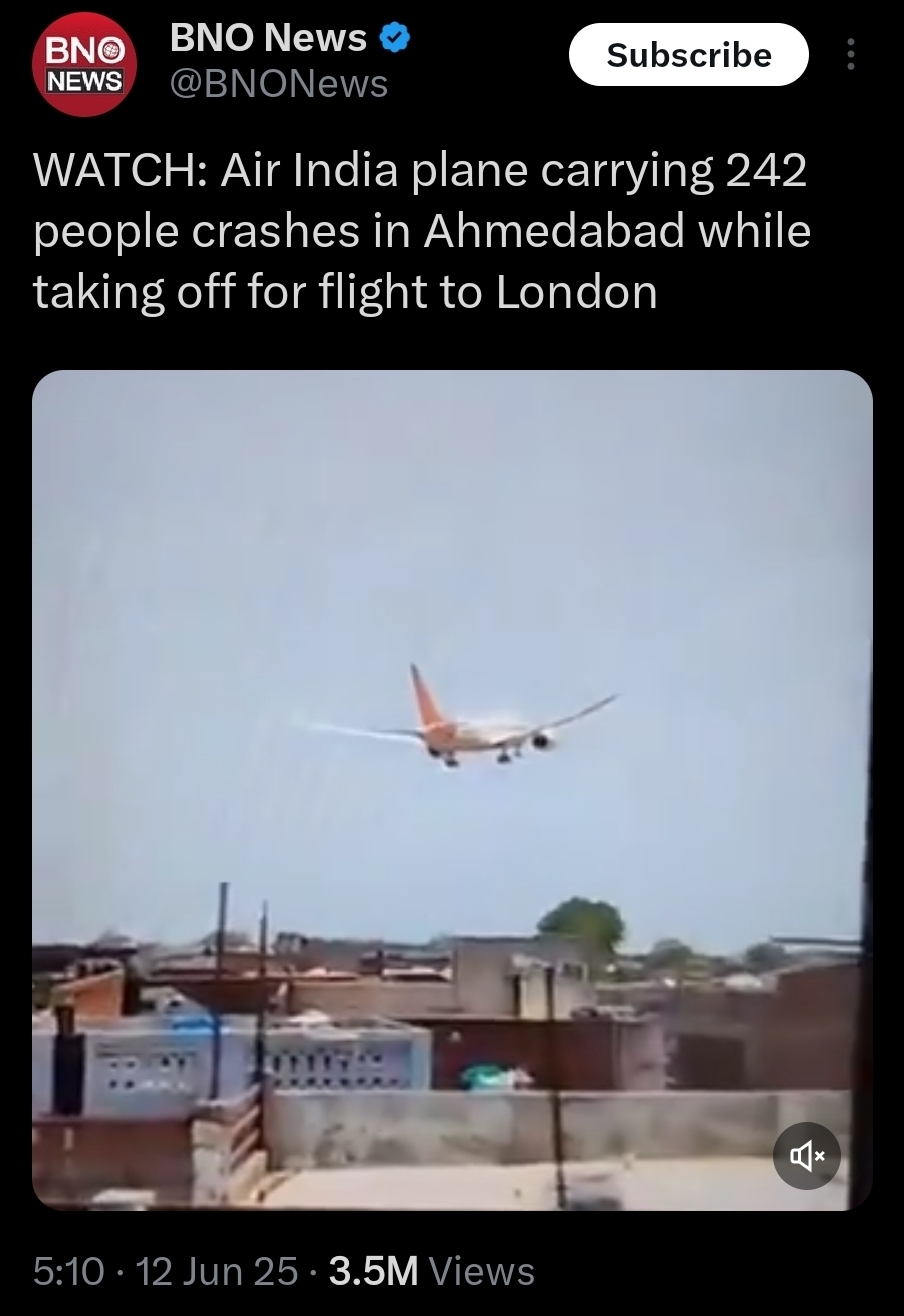This screenshot has width=904, height=1316.
Task: Click the 5:10 post timestamp
Action: [x=68, y=1271]
